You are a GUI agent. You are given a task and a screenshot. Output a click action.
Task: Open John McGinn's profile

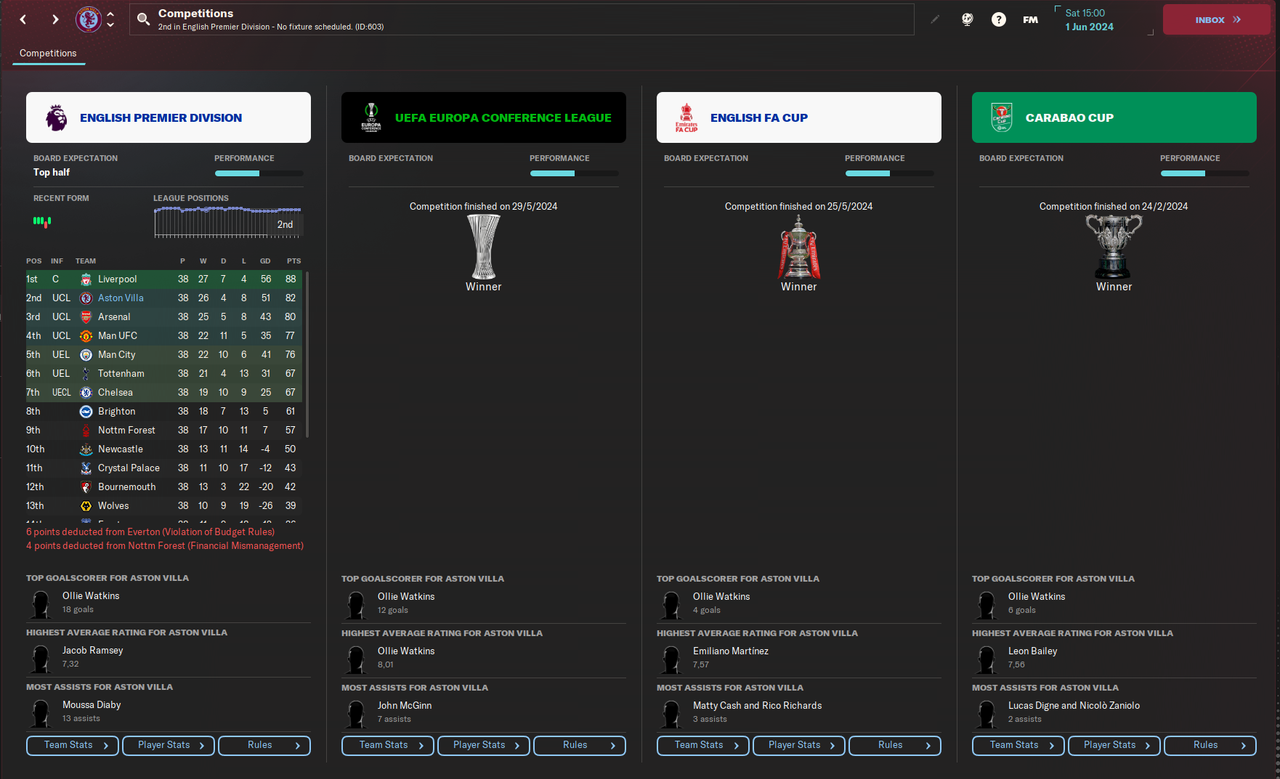(x=406, y=705)
